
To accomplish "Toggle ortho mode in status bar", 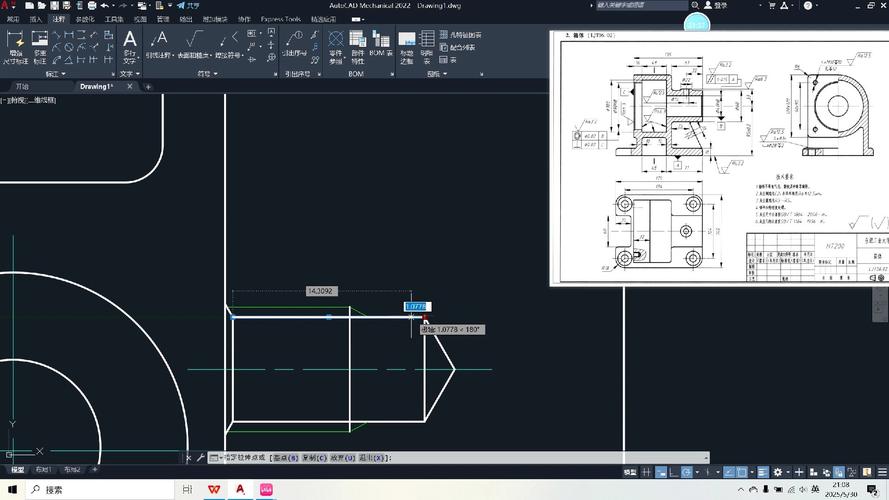I will (674, 472).
